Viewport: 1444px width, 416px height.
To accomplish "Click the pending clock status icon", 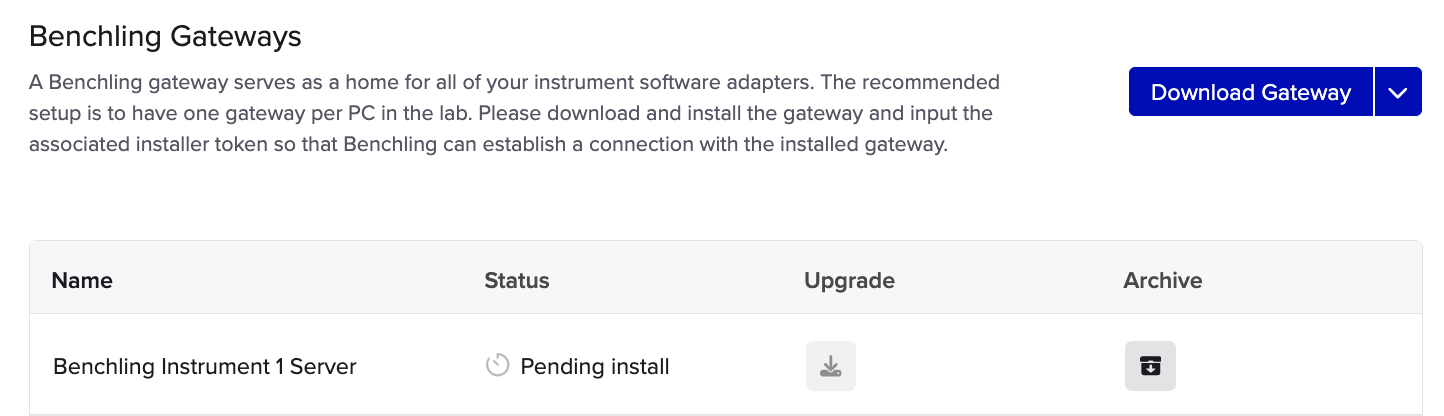I will pyautogui.click(x=497, y=366).
